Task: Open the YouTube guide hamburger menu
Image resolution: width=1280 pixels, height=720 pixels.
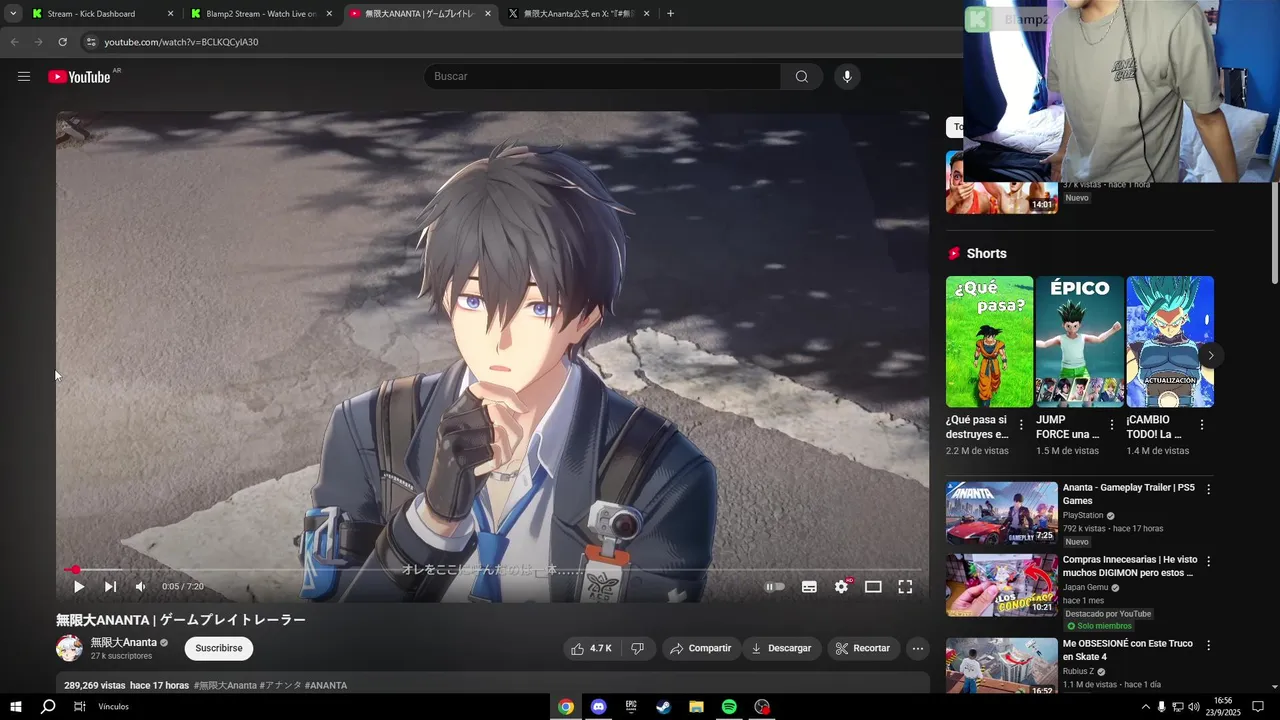Action: [24, 77]
